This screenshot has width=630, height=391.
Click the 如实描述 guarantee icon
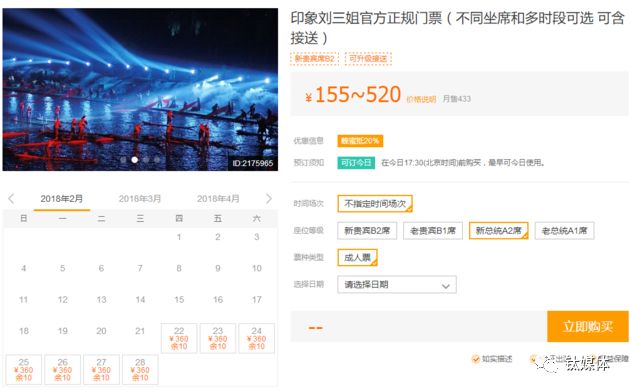[476, 358]
